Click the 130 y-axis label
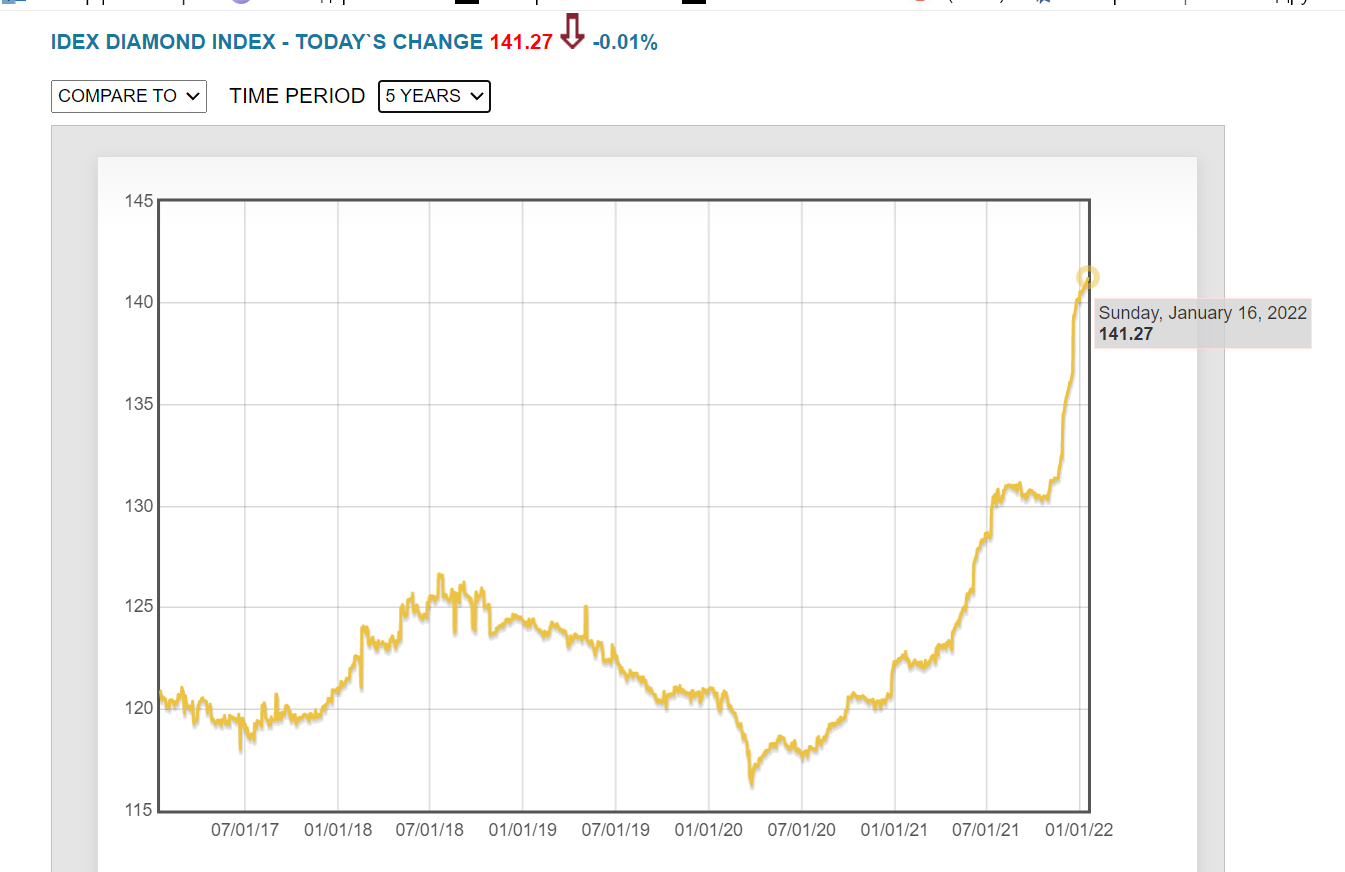 [x=140, y=506]
